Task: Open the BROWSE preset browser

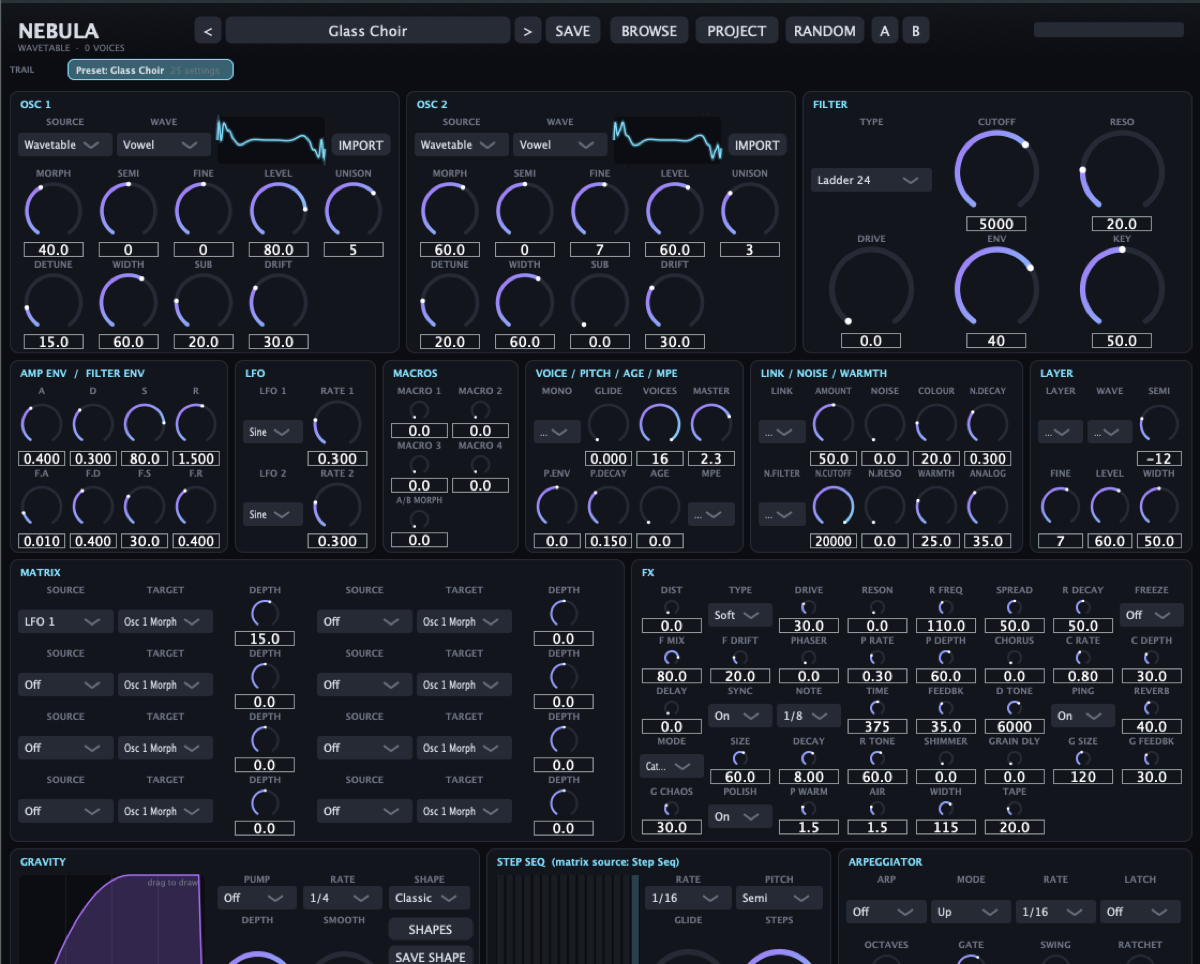Action: click(649, 31)
